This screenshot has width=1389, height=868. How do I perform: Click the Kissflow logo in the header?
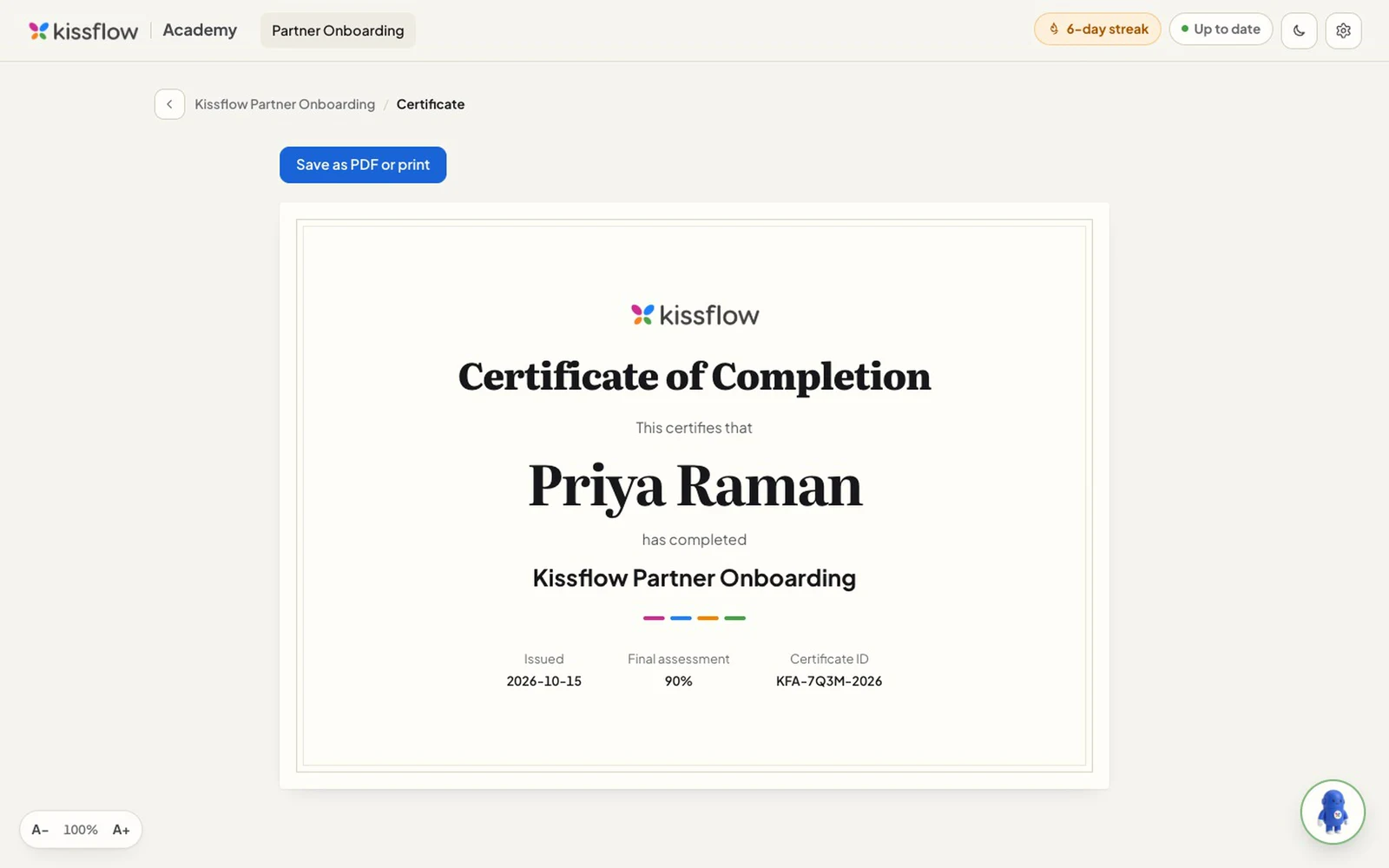[x=83, y=30]
